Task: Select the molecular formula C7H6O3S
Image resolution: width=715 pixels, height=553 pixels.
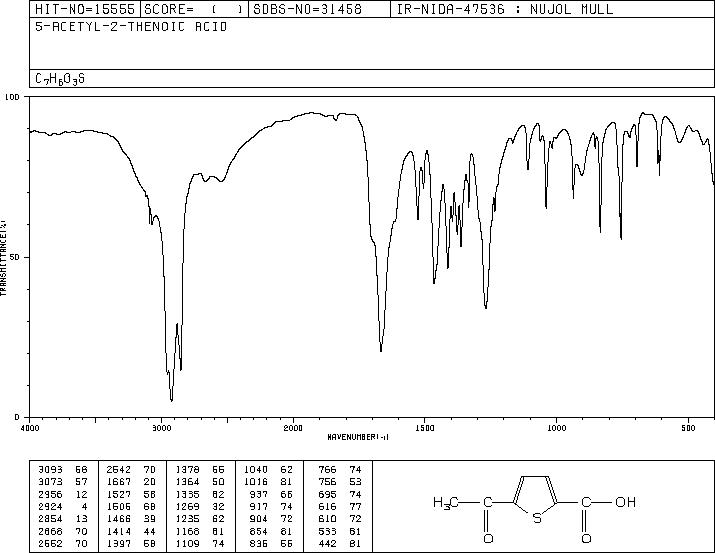Action: (60, 79)
